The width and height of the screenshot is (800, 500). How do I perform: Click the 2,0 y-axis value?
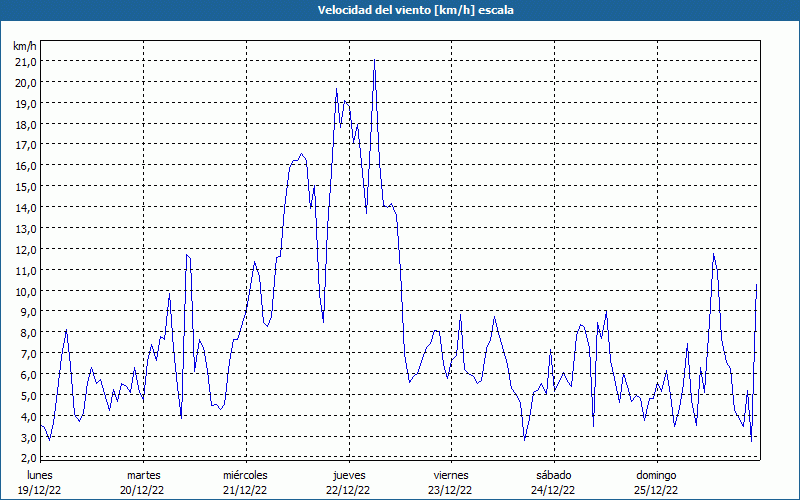tap(29, 457)
